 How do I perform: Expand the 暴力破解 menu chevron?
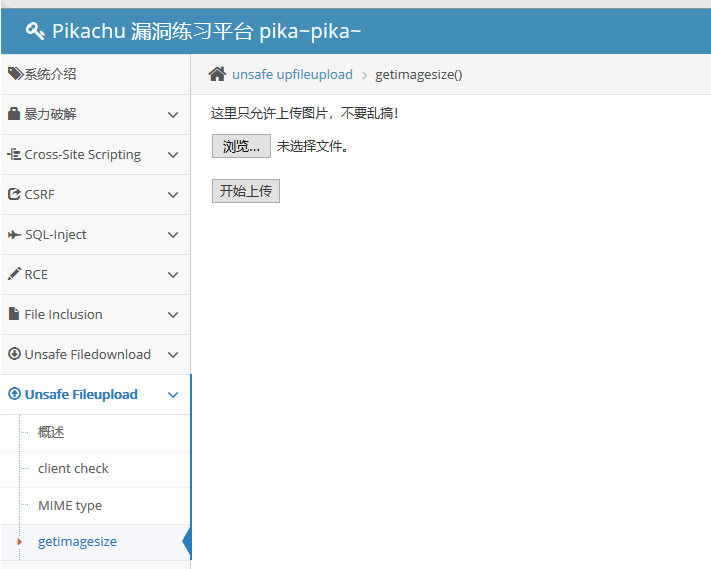click(x=173, y=115)
